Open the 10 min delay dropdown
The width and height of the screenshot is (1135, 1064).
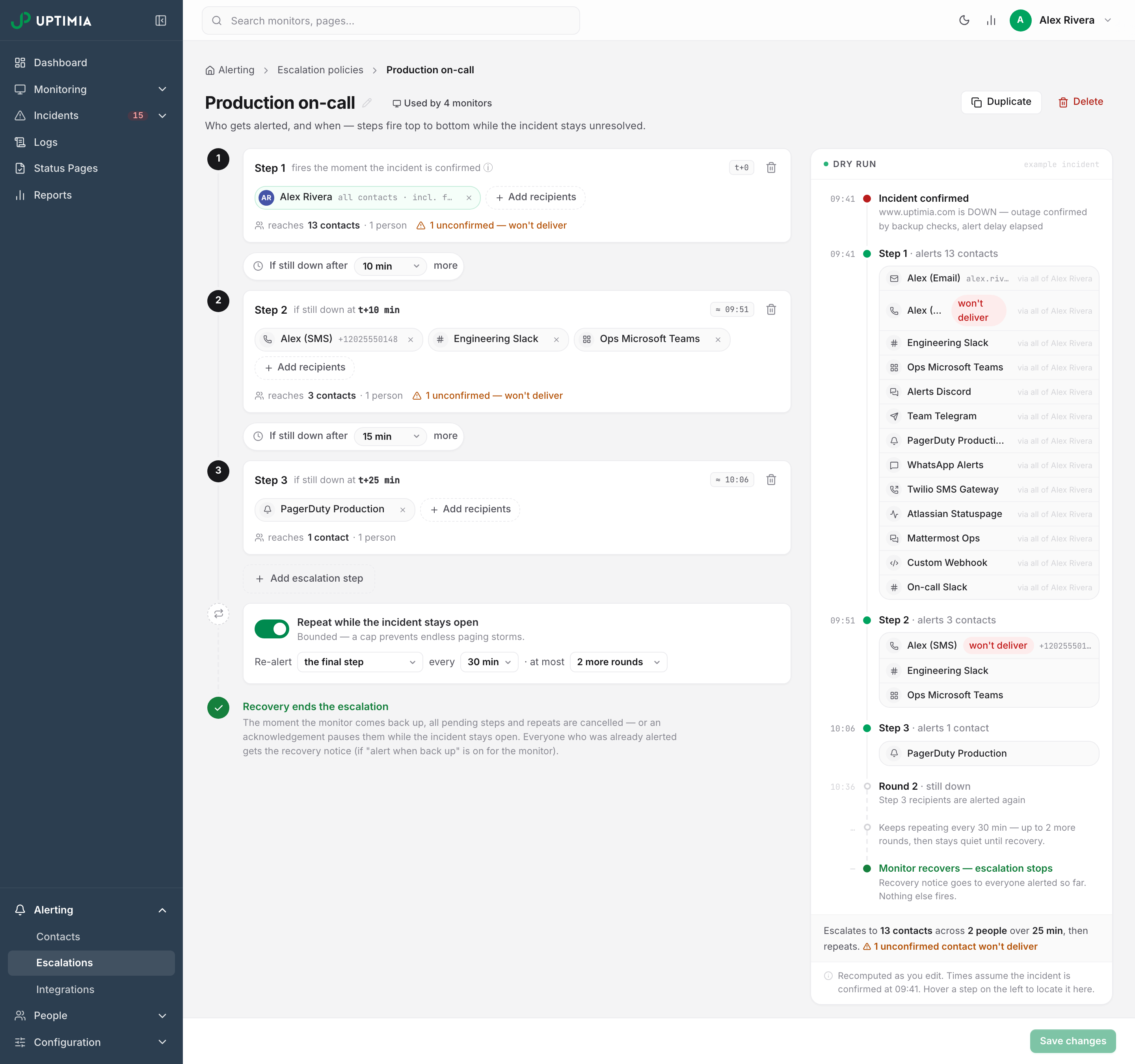tap(390, 266)
